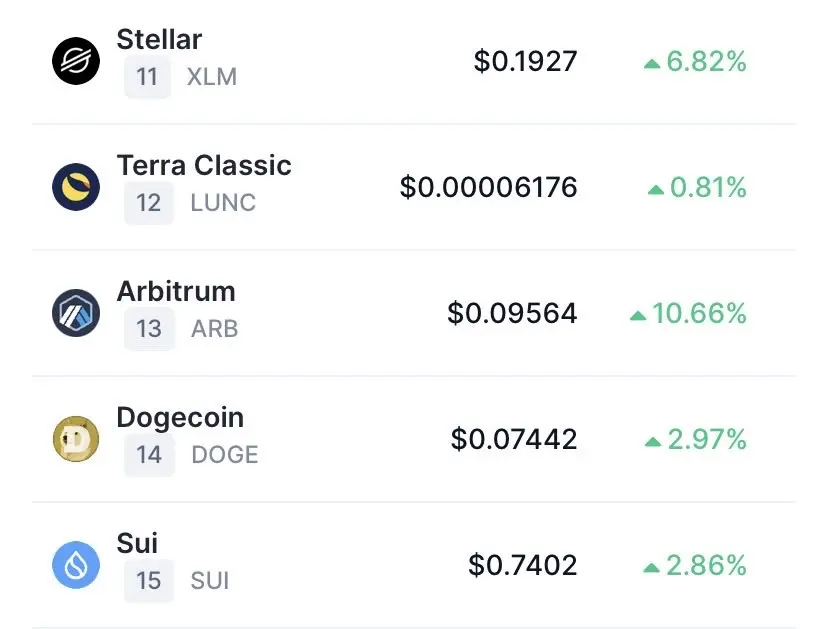Click the Dogecoin shiba logo icon
This screenshot has width=828, height=629.
[x=76, y=438]
